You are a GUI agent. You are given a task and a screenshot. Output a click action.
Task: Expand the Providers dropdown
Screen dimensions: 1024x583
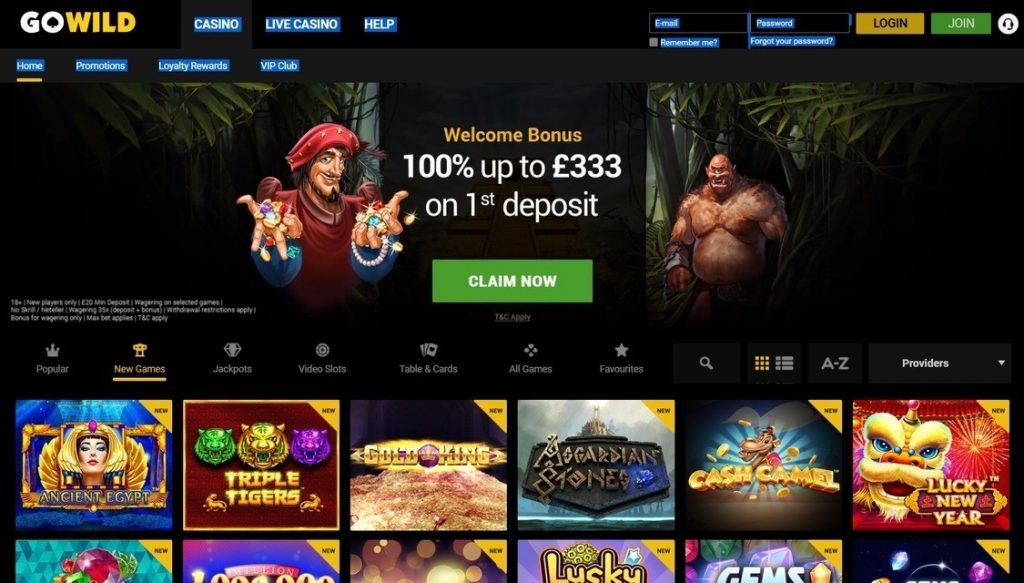pos(940,363)
